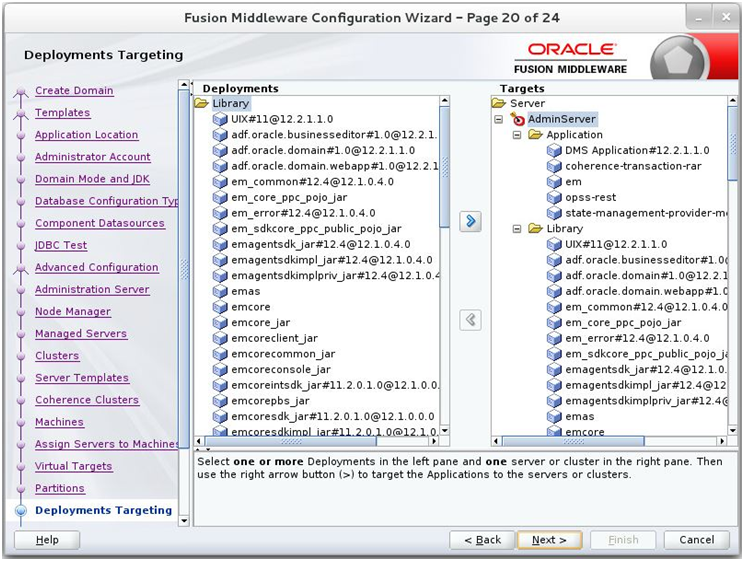
Task: Click the Back button
Action: point(482,540)
